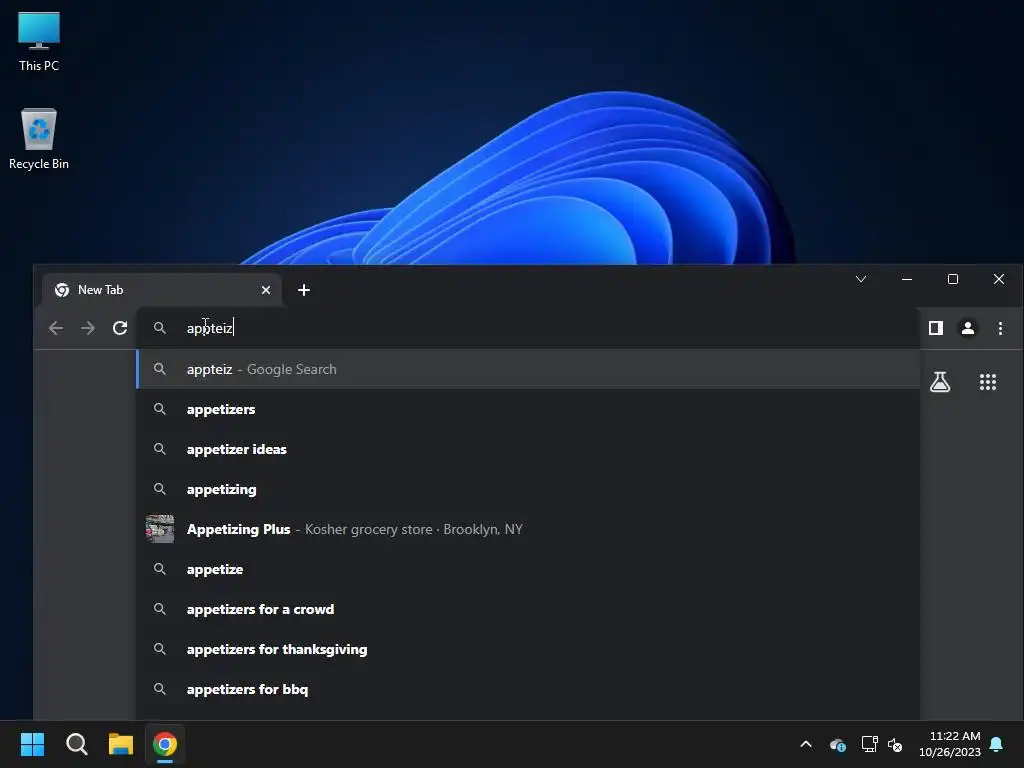Viewport: 1024px width, 768px height.
Task: Open the Chrome profile menu
Action: coord(968,328)
